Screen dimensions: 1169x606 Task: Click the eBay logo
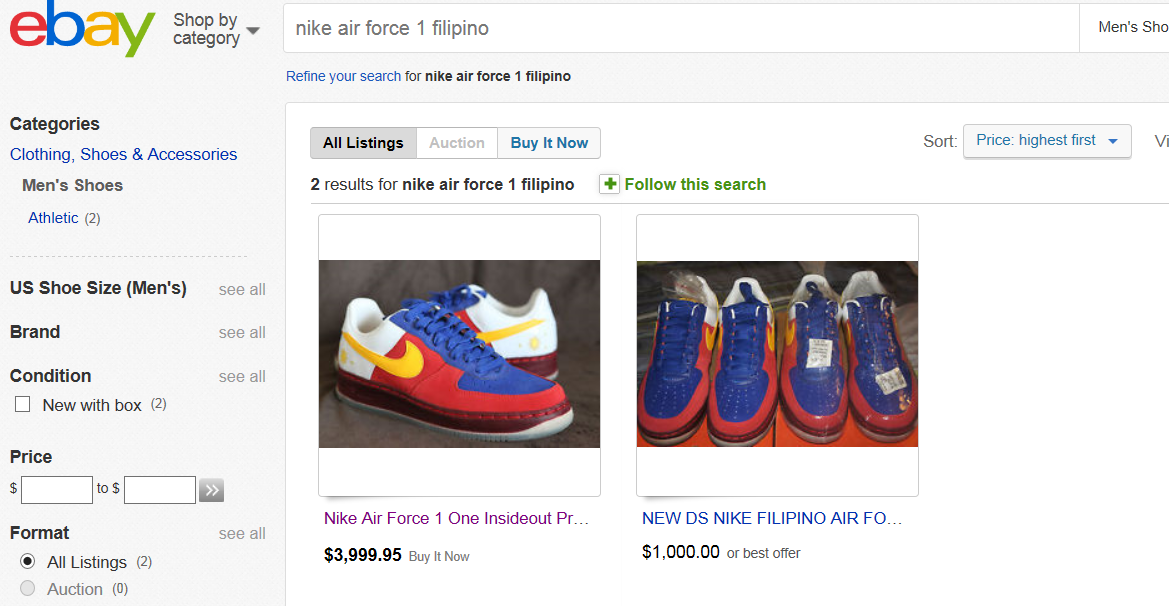(x=82, y=30)
